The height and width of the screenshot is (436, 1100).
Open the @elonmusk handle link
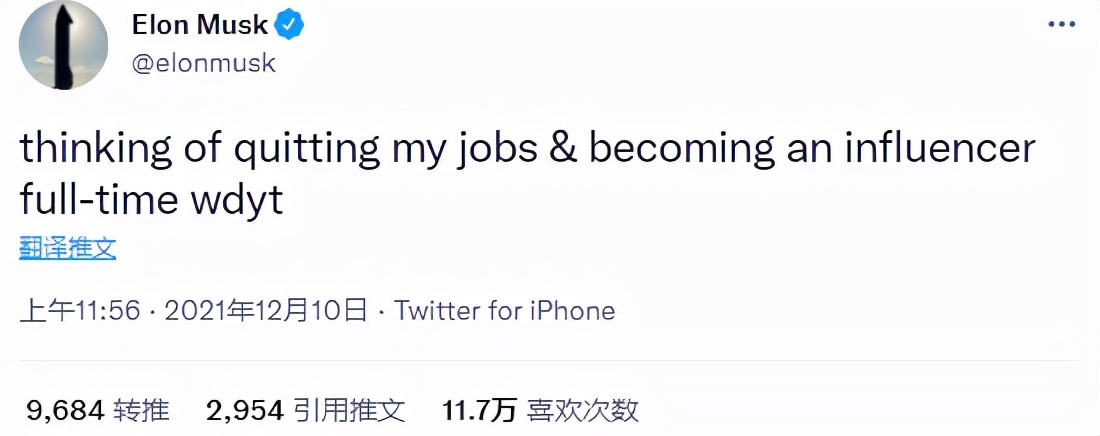pos(204,64)
